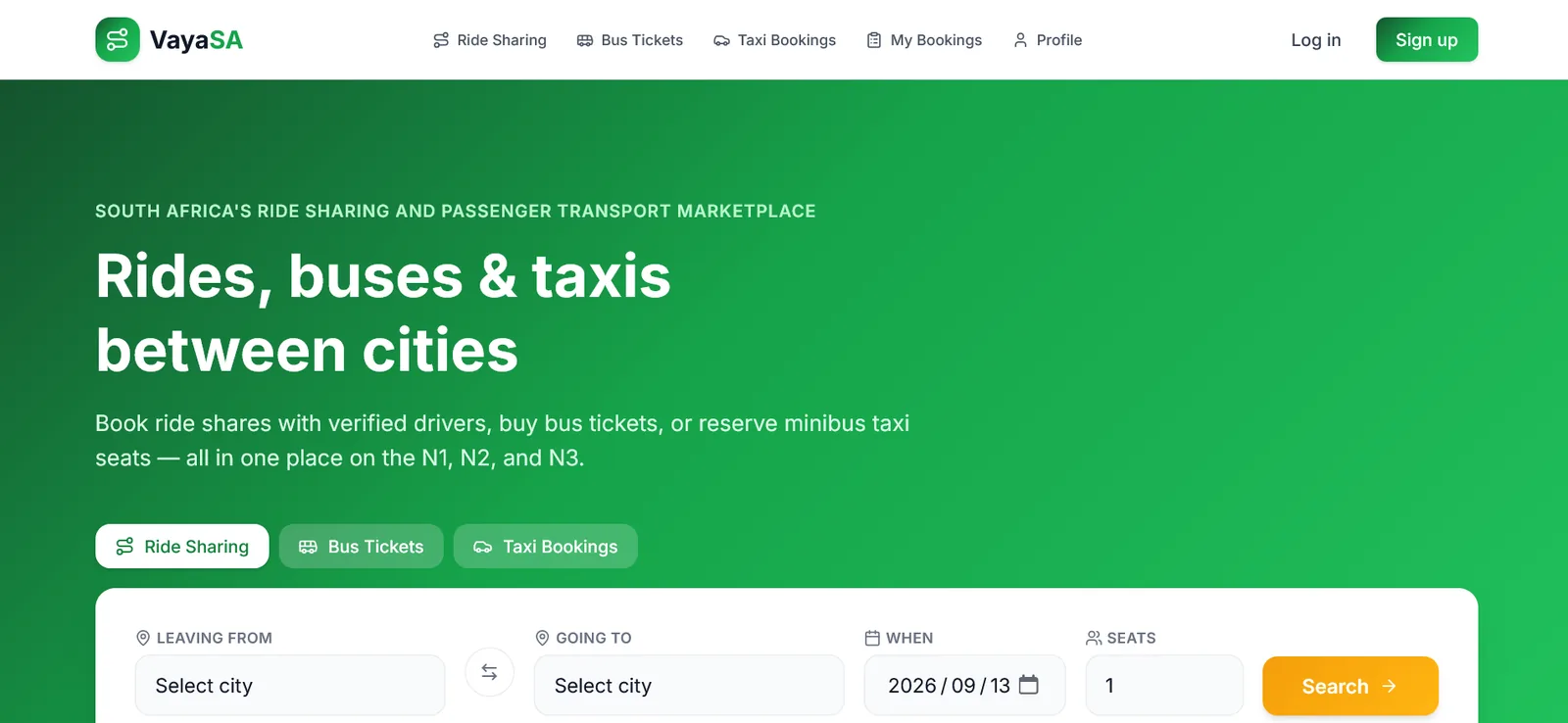Open Bus Tickets in the top navigation
Image resolution: width=1568 pixels, height=723 pixels.
click(x=630, y=40)
